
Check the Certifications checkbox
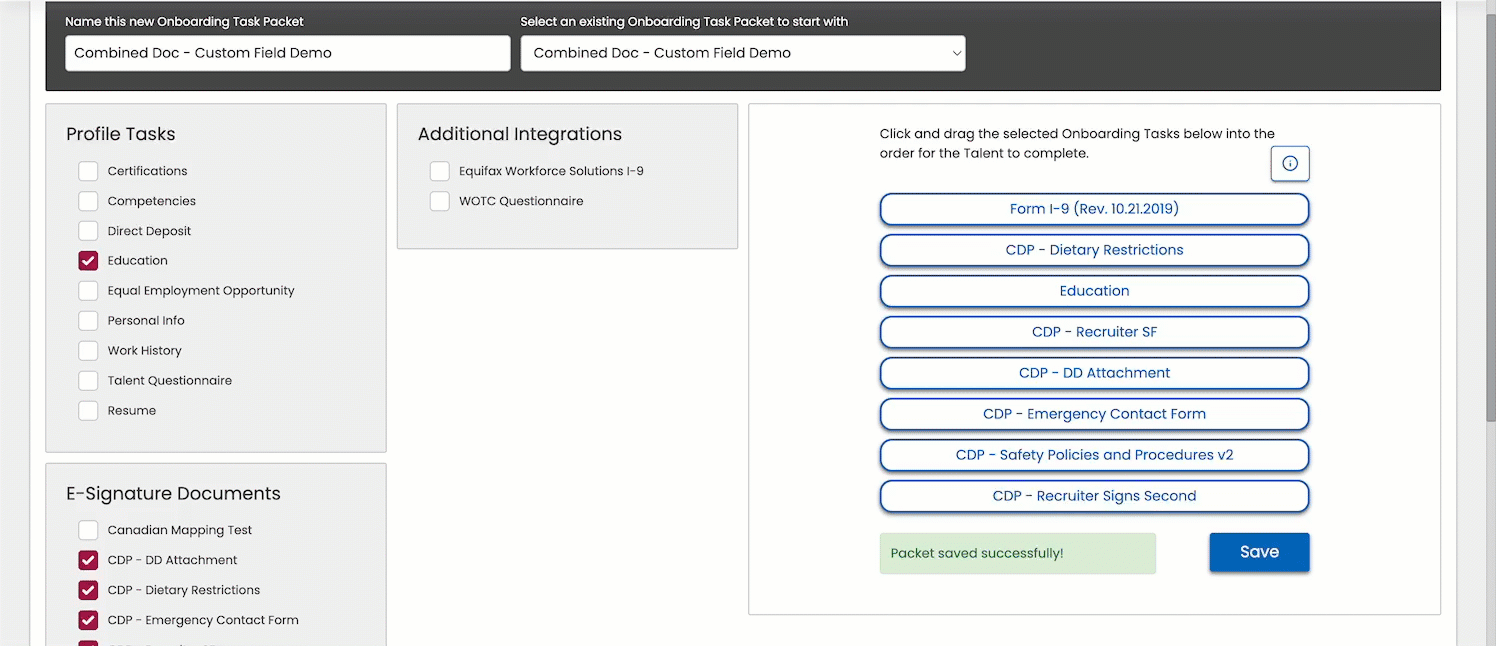click(89, 171)
